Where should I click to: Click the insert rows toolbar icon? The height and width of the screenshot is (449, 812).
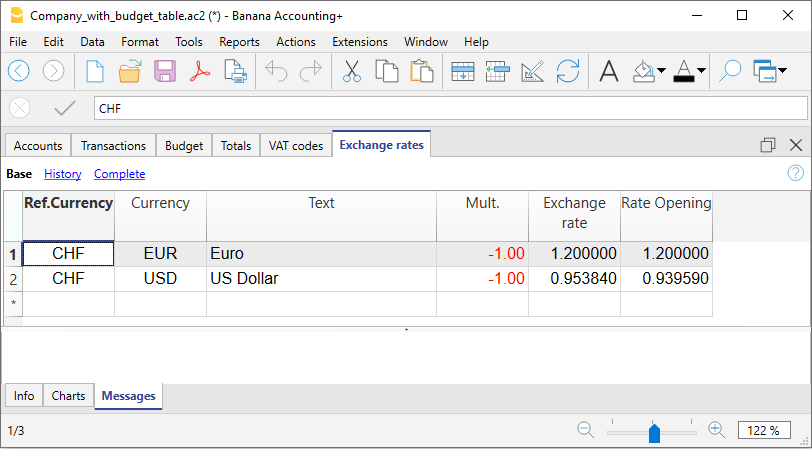coord(498,71)
